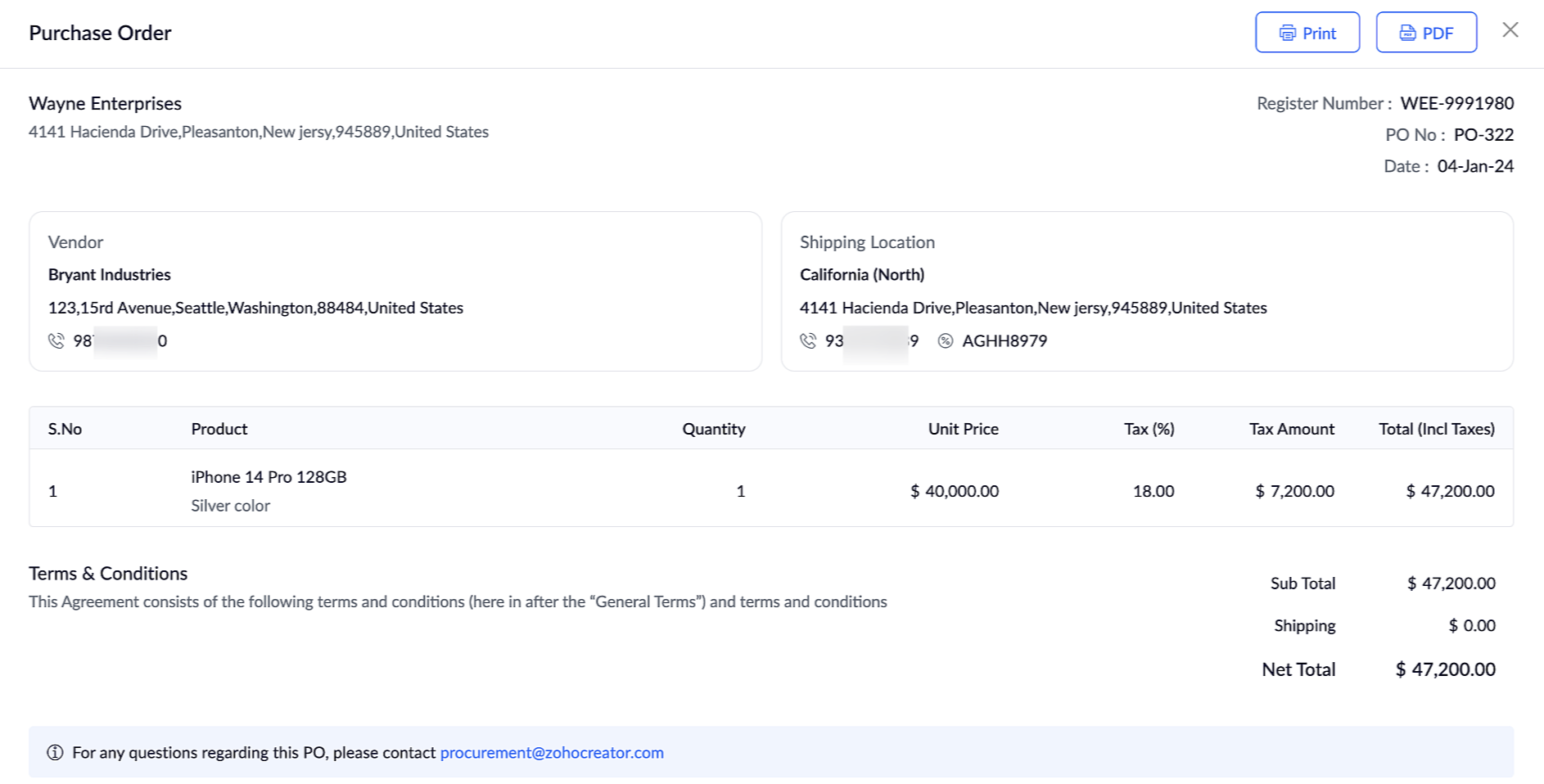Click the printer icon in Print button

pyautogui.click(x=1288, y=33)
